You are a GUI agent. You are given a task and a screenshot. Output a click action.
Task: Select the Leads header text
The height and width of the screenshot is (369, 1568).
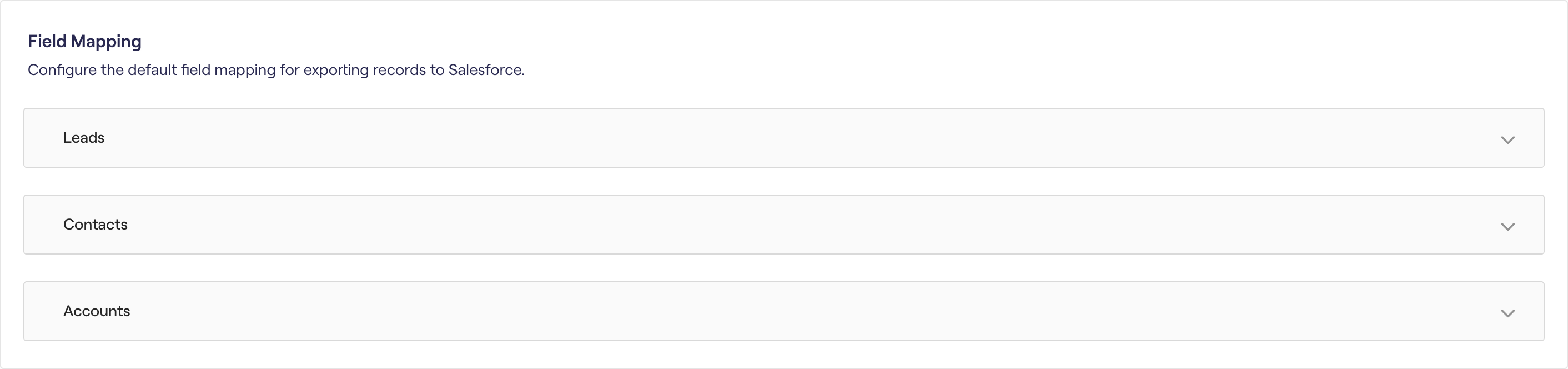pos(83,138)
